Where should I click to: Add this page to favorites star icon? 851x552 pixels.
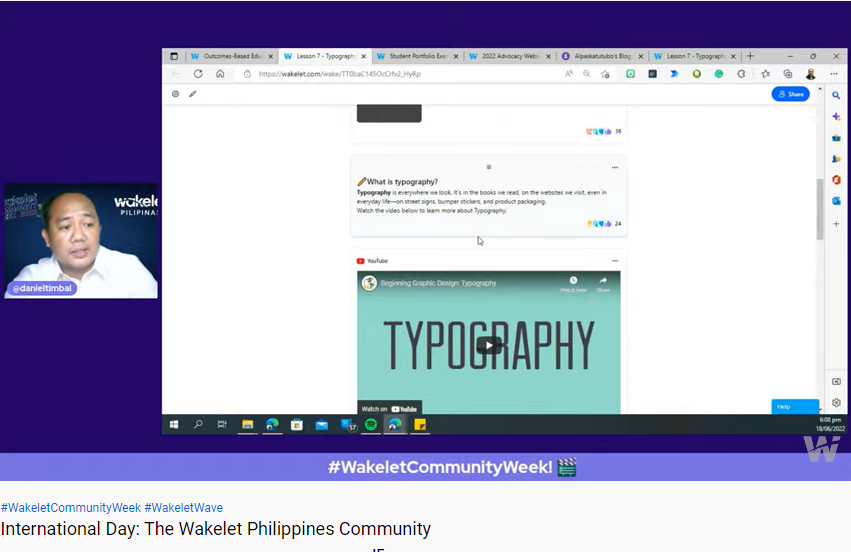pyautogui.click(x=605, y=74)
